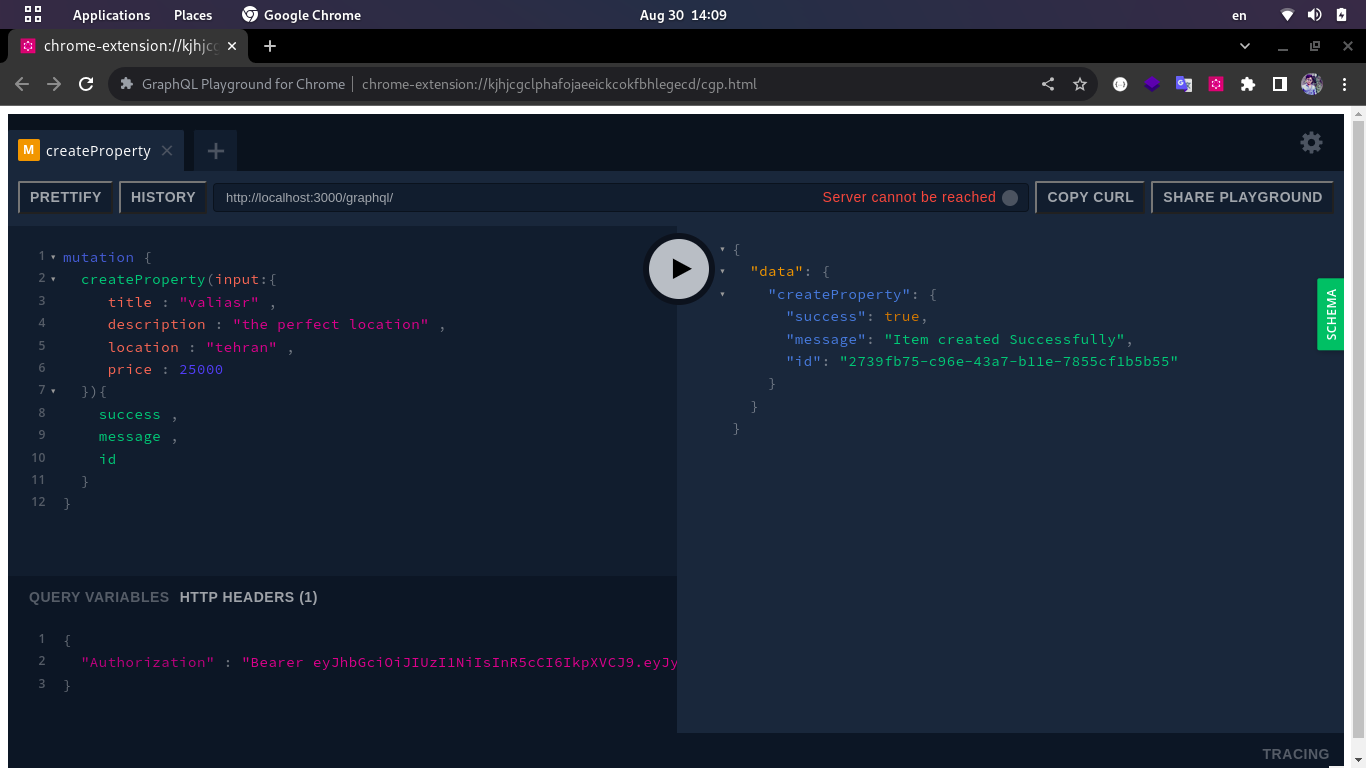Click the "tehran" location value
This screenshot has width=1366, height=768.
pyautogui.click(x=242, y=347)
